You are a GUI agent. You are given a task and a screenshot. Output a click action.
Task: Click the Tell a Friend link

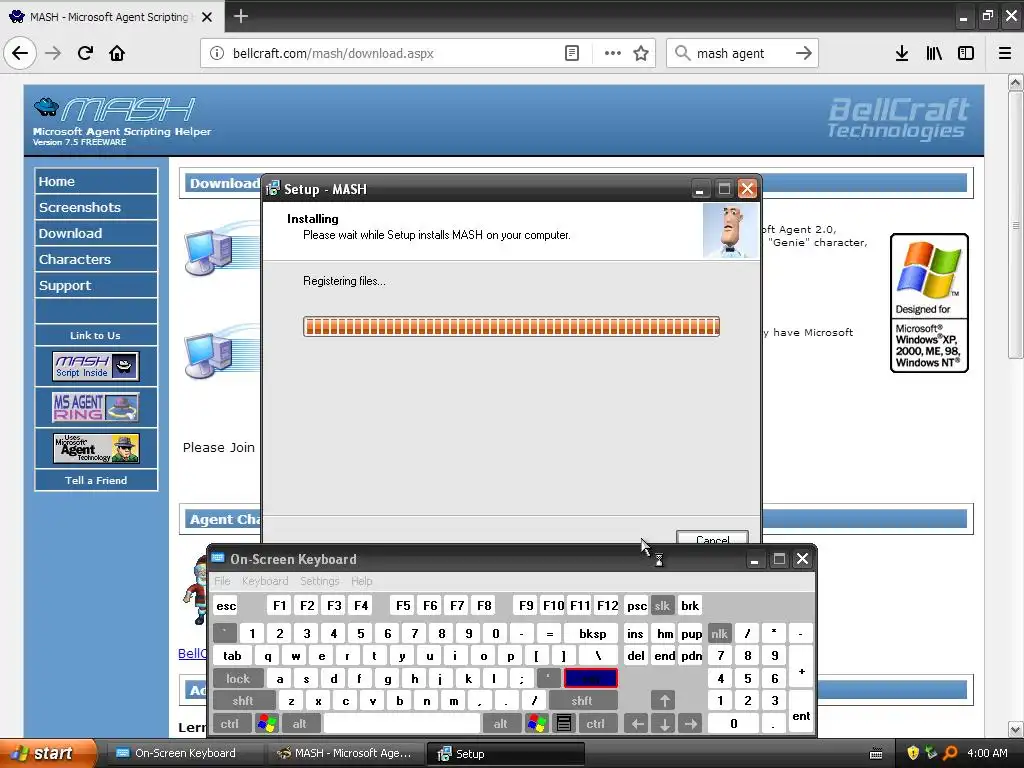[x=95, y=480]
